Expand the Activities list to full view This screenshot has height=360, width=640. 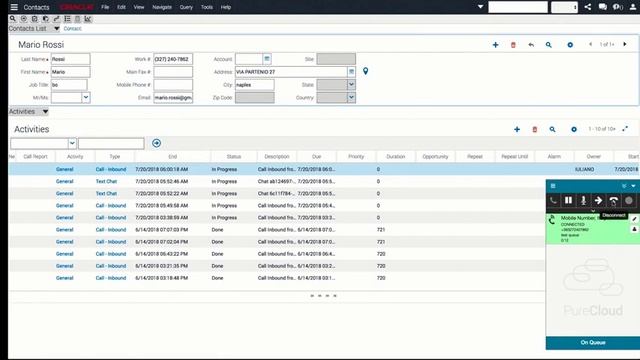[625, 129]
